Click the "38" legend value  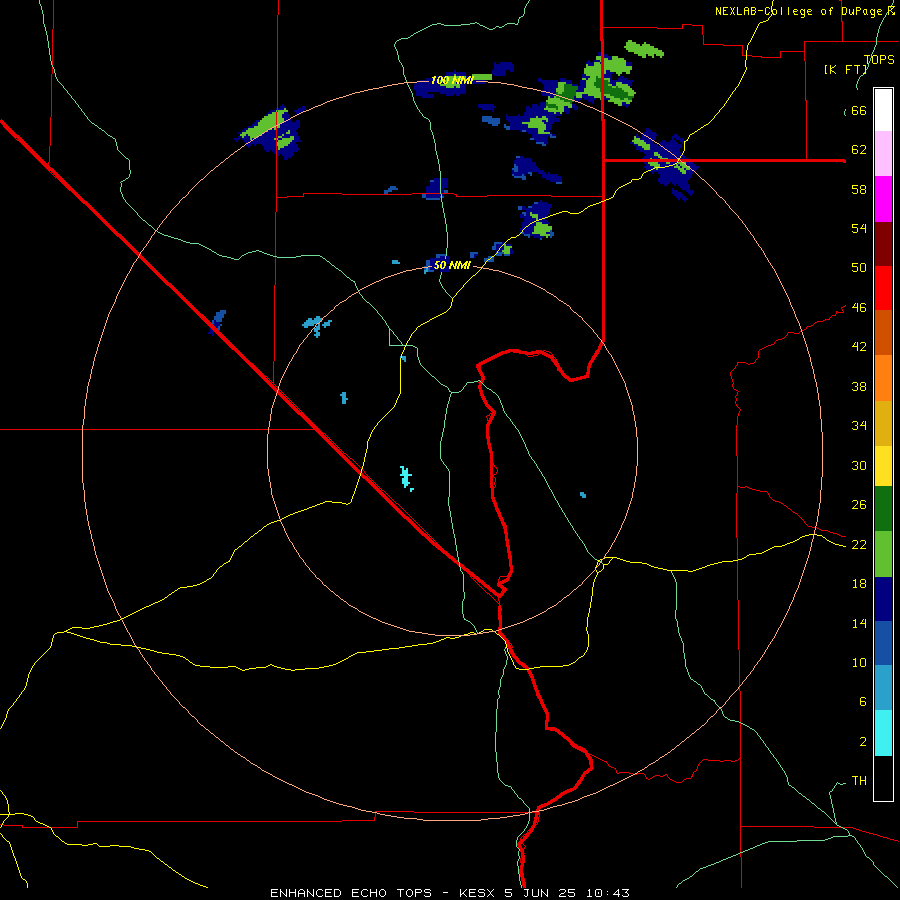click(859, 386)
